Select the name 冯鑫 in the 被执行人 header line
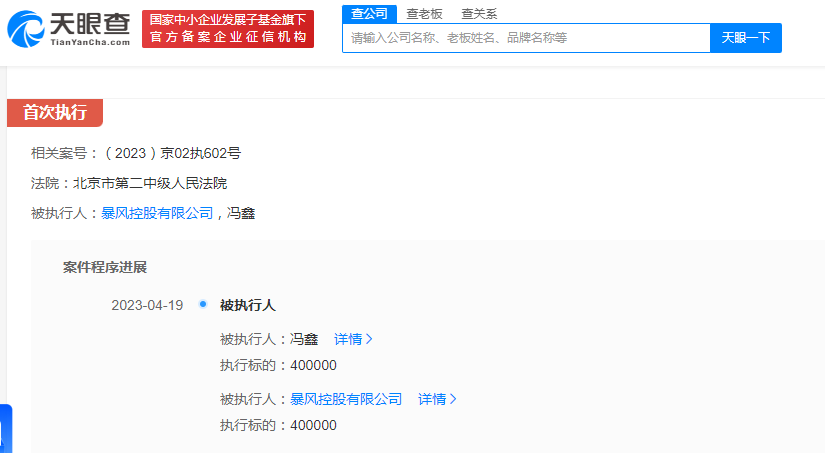Screen dimensions: 825x453 click(241, 213)
